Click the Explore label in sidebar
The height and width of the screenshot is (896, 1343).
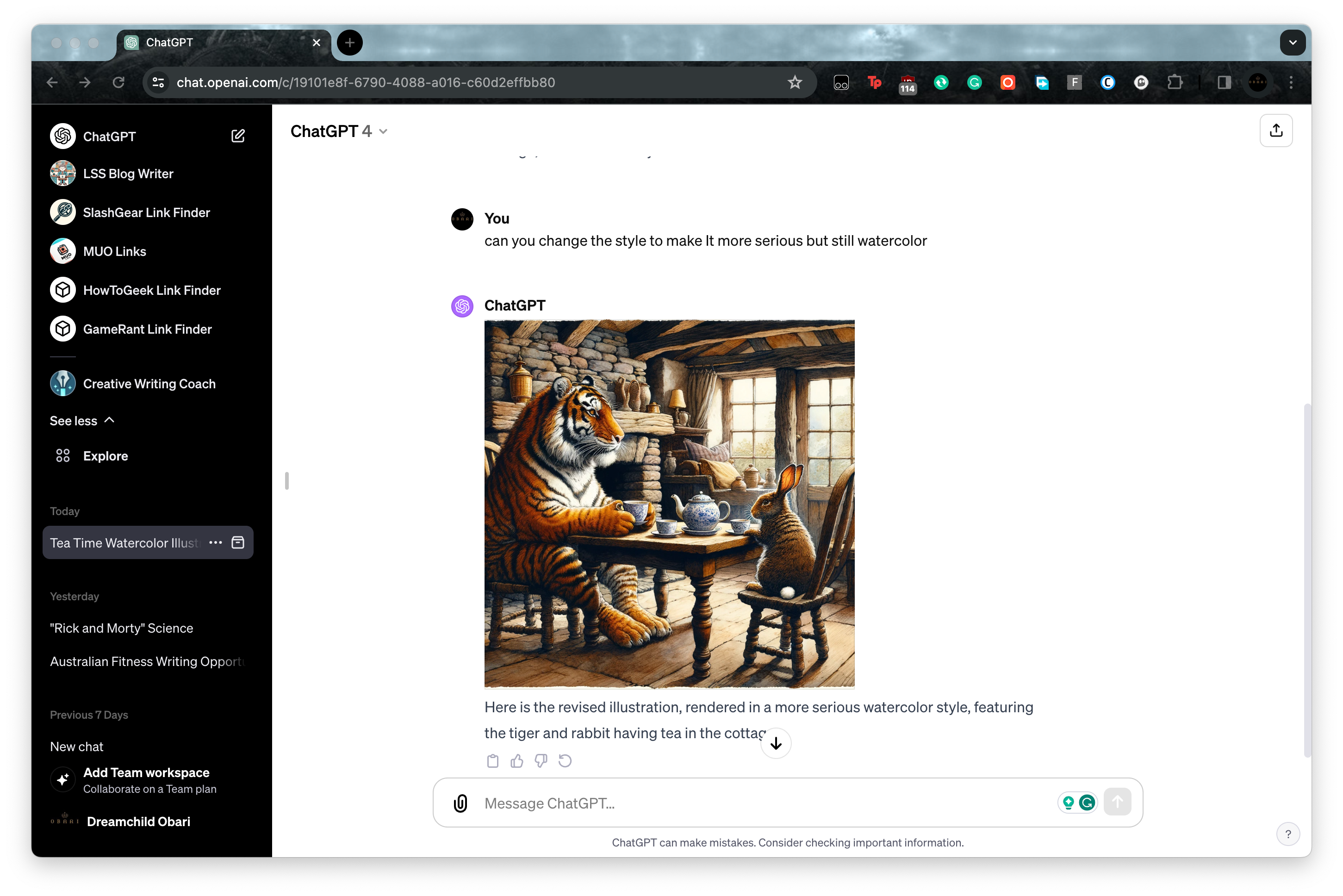(105, 455)
